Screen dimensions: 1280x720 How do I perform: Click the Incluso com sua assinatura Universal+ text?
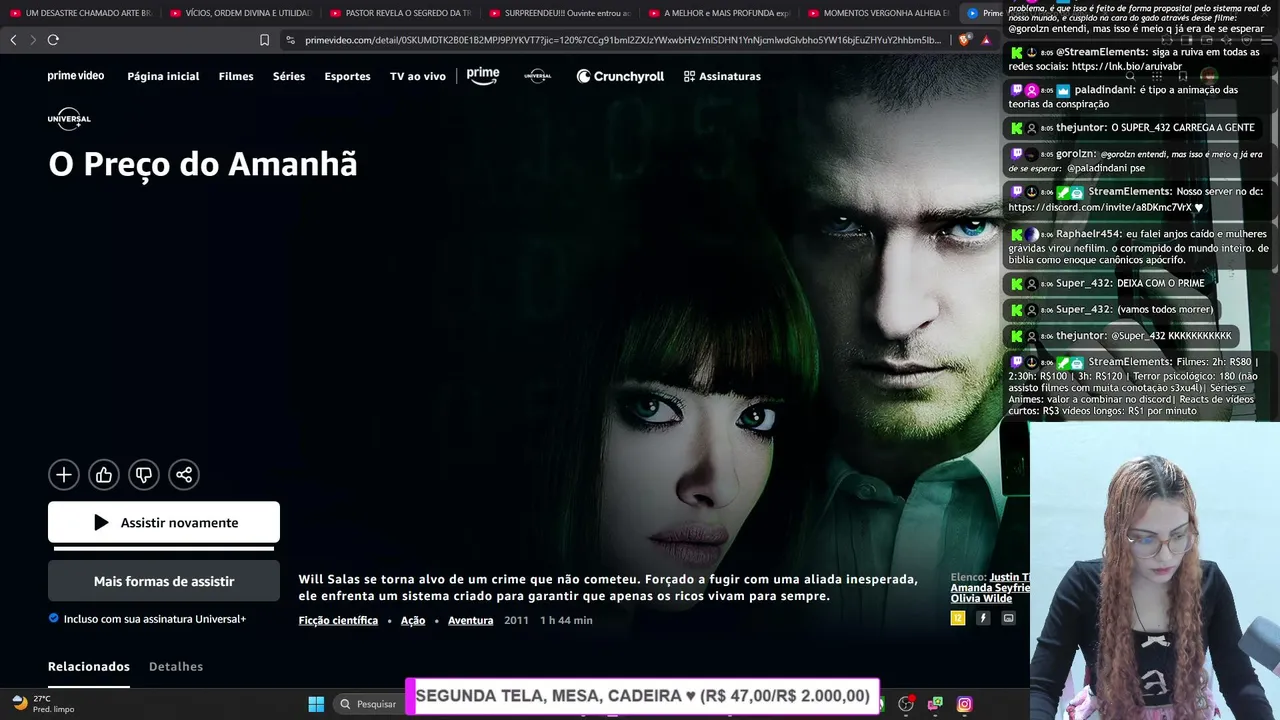(x=155, y=619)
